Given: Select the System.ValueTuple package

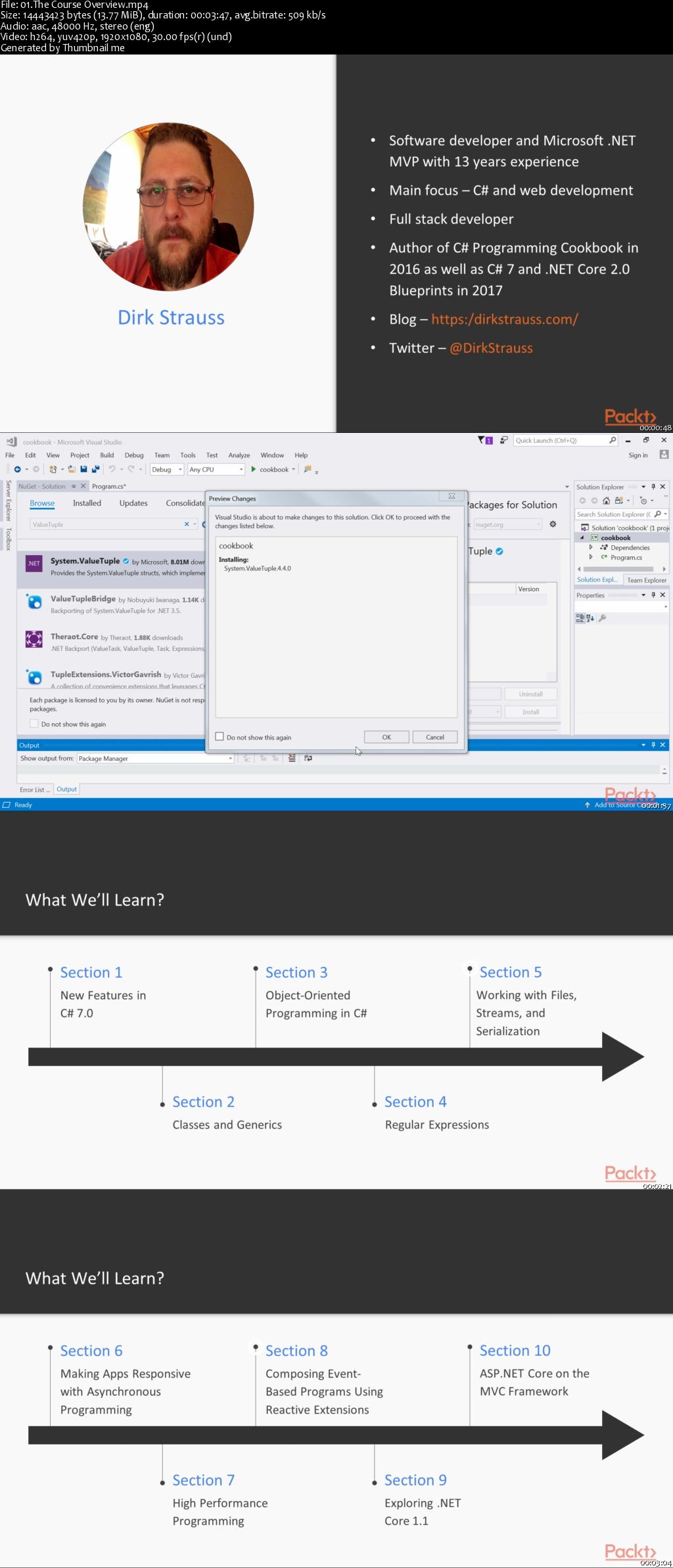Looking at the screenshot, I should (112, 570).
